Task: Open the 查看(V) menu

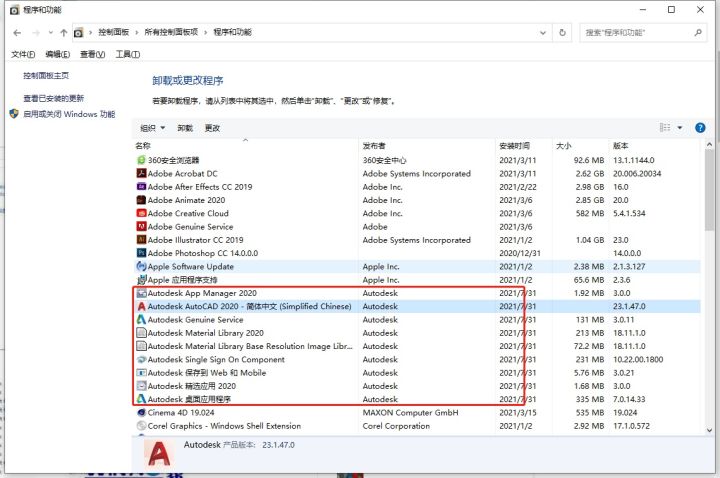Action: coord(92,54)
